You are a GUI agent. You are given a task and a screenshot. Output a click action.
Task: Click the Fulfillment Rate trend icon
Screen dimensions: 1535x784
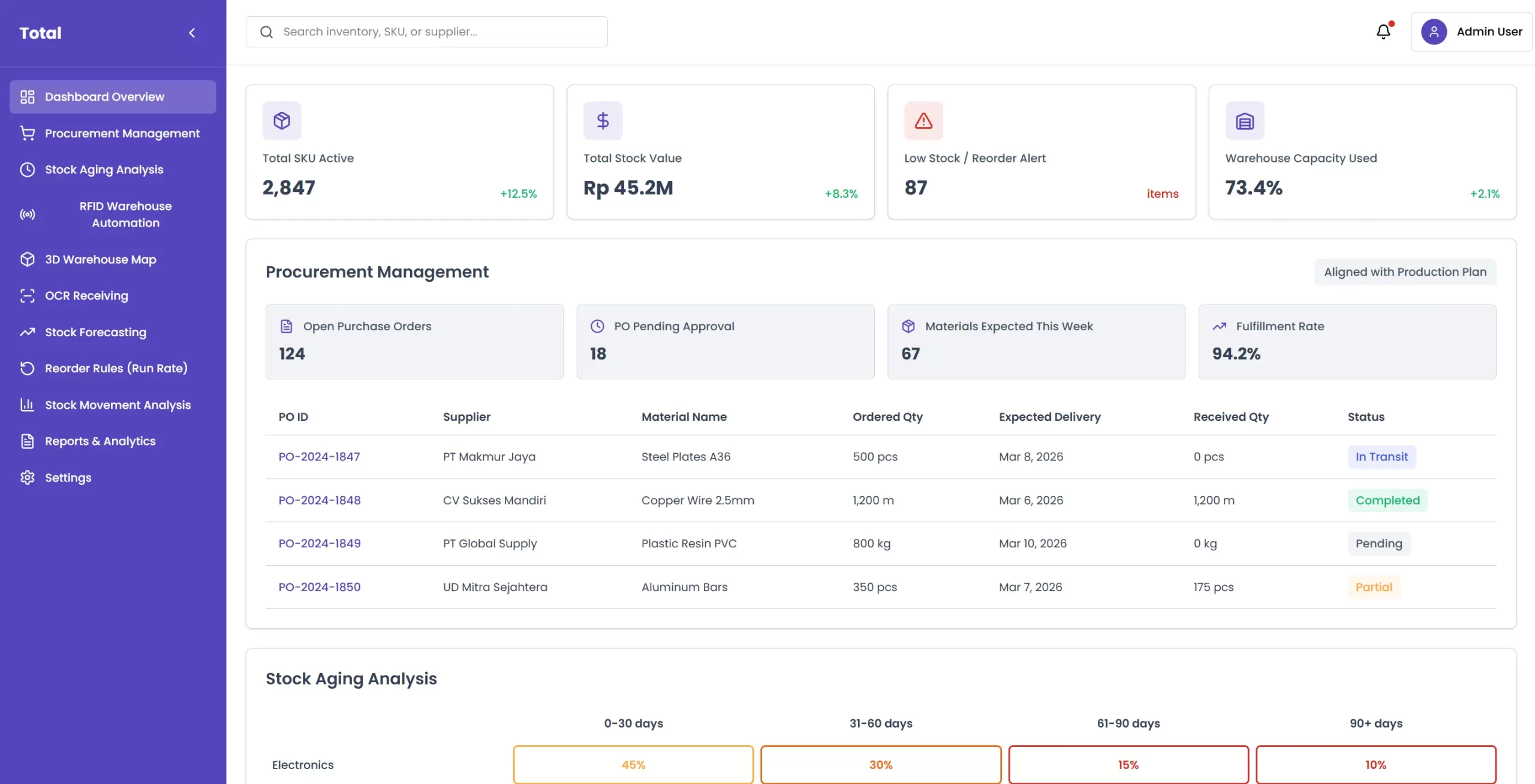(1219, 326)
